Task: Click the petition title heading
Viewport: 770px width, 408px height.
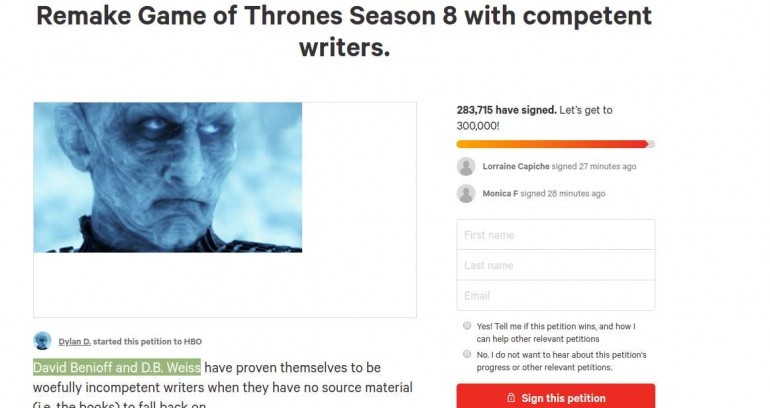Action: [x=344, y=30]
